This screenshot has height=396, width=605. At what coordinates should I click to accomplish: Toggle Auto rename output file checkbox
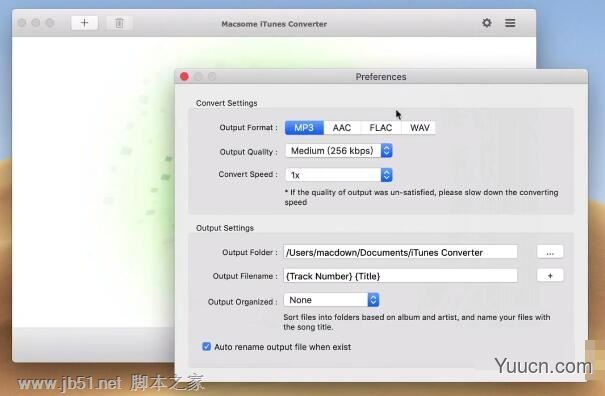tap(206, 346)
